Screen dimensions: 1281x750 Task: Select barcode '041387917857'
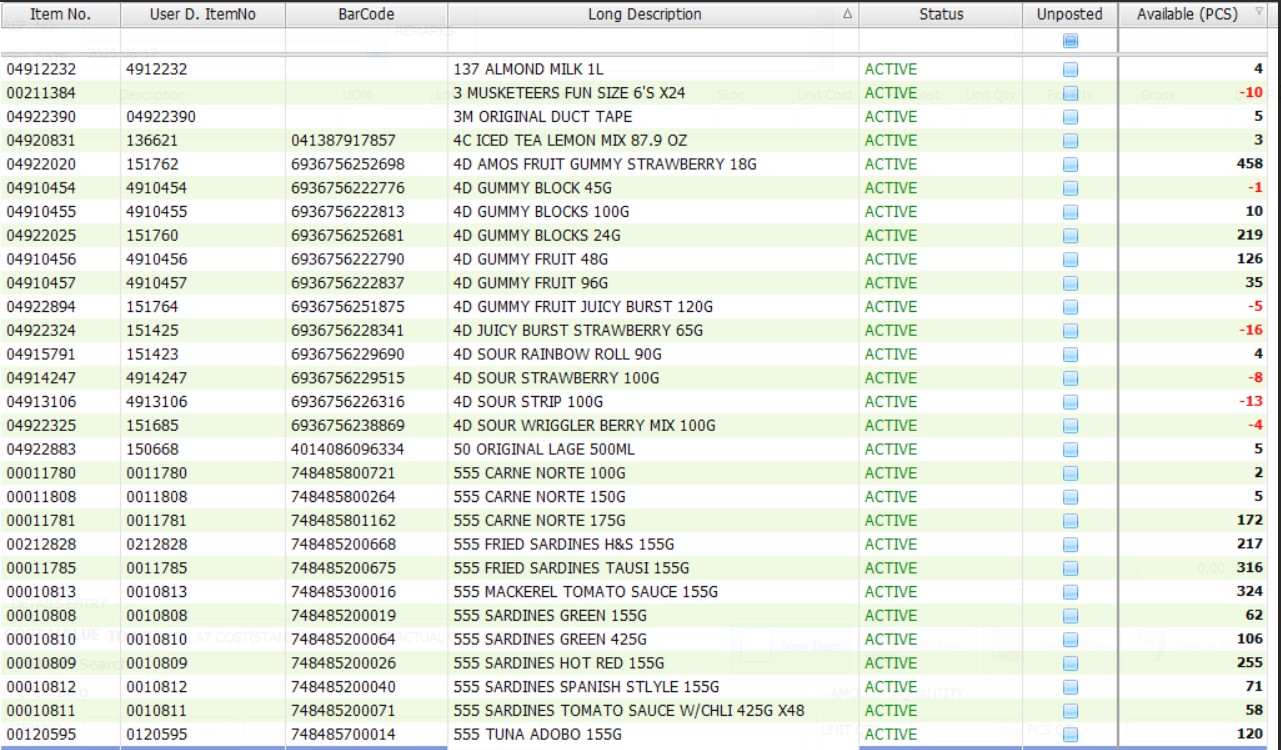343,140
